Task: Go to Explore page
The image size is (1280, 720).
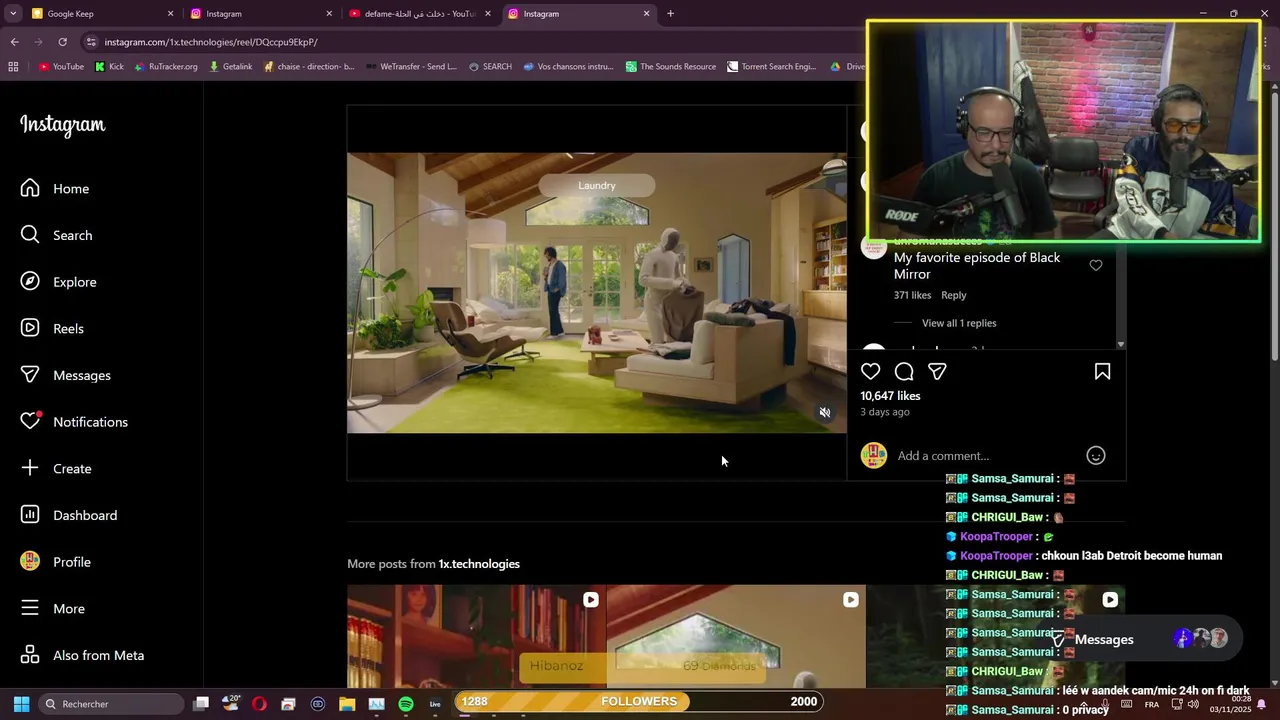Action: point(59,282)
